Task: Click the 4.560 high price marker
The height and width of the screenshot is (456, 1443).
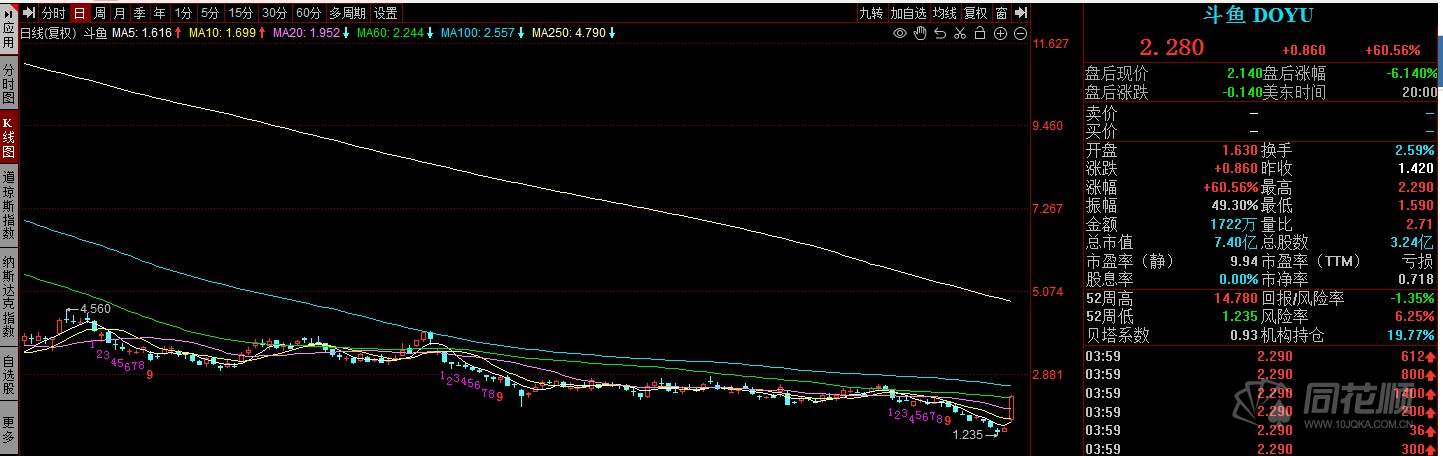Action: point(93,309)
